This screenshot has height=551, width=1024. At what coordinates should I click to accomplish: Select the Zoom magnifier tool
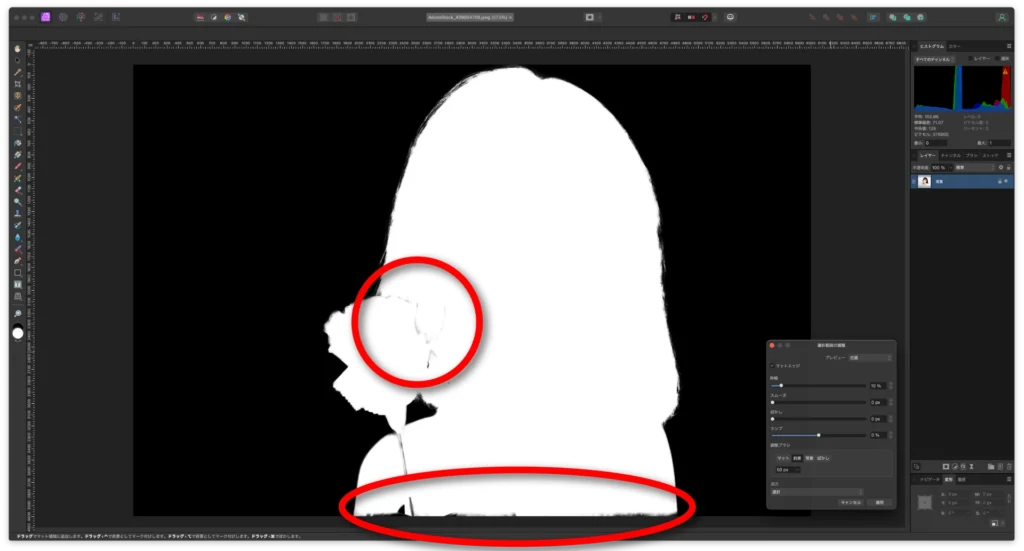tap(18, 314)
